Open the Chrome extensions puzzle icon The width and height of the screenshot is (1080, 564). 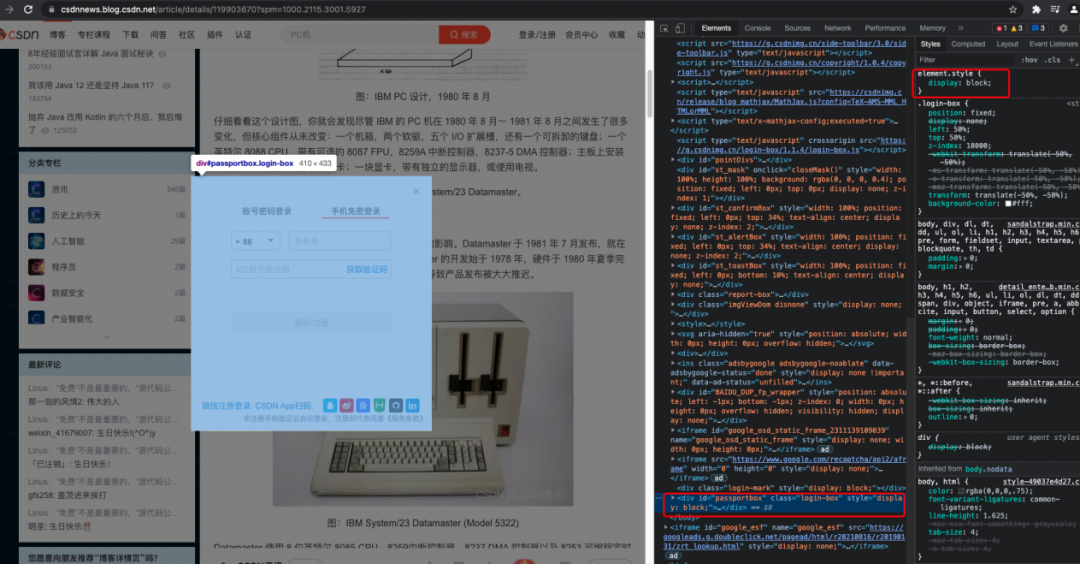pyautogui.click(x=1036, y=9)
